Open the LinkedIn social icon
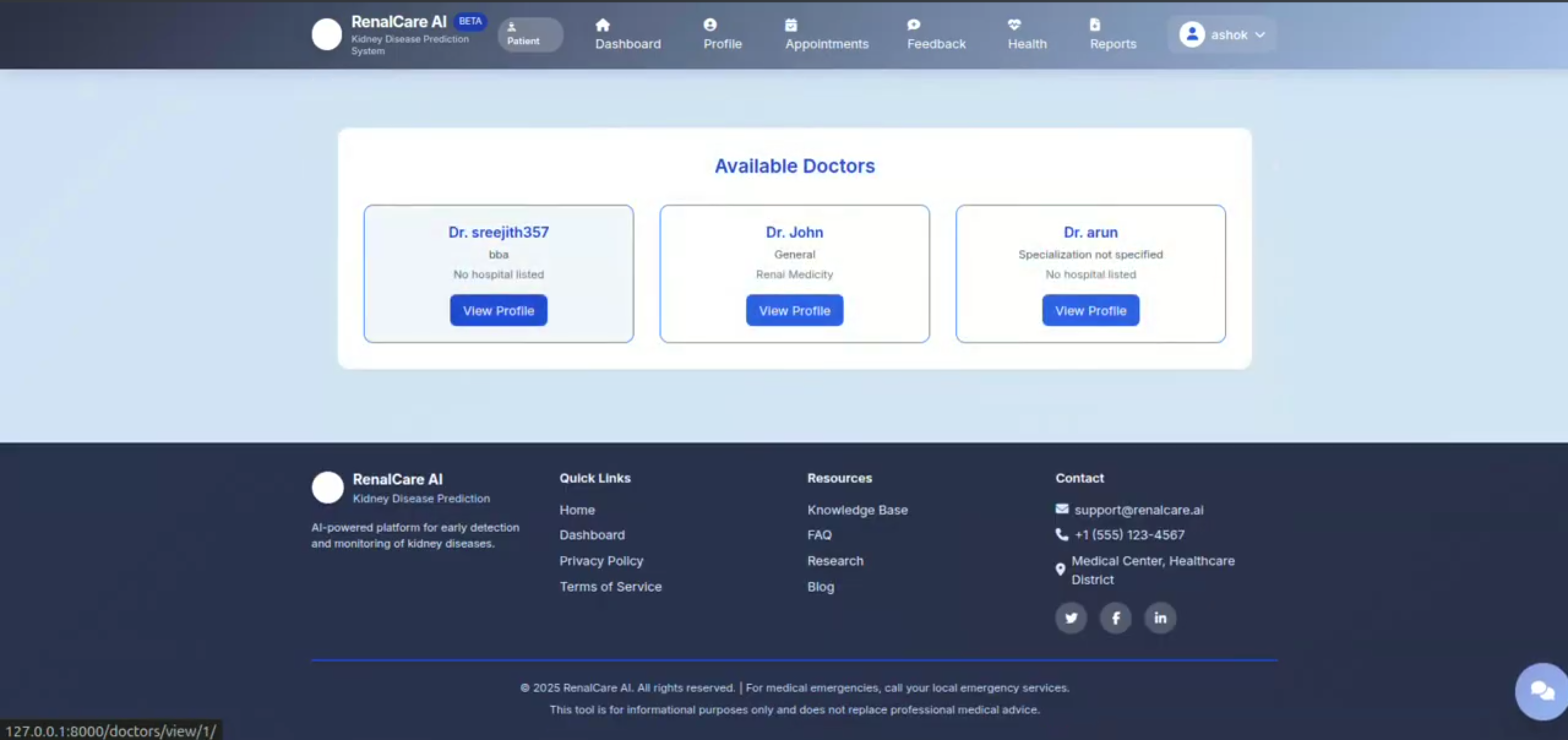 [x=1160, y=617]
